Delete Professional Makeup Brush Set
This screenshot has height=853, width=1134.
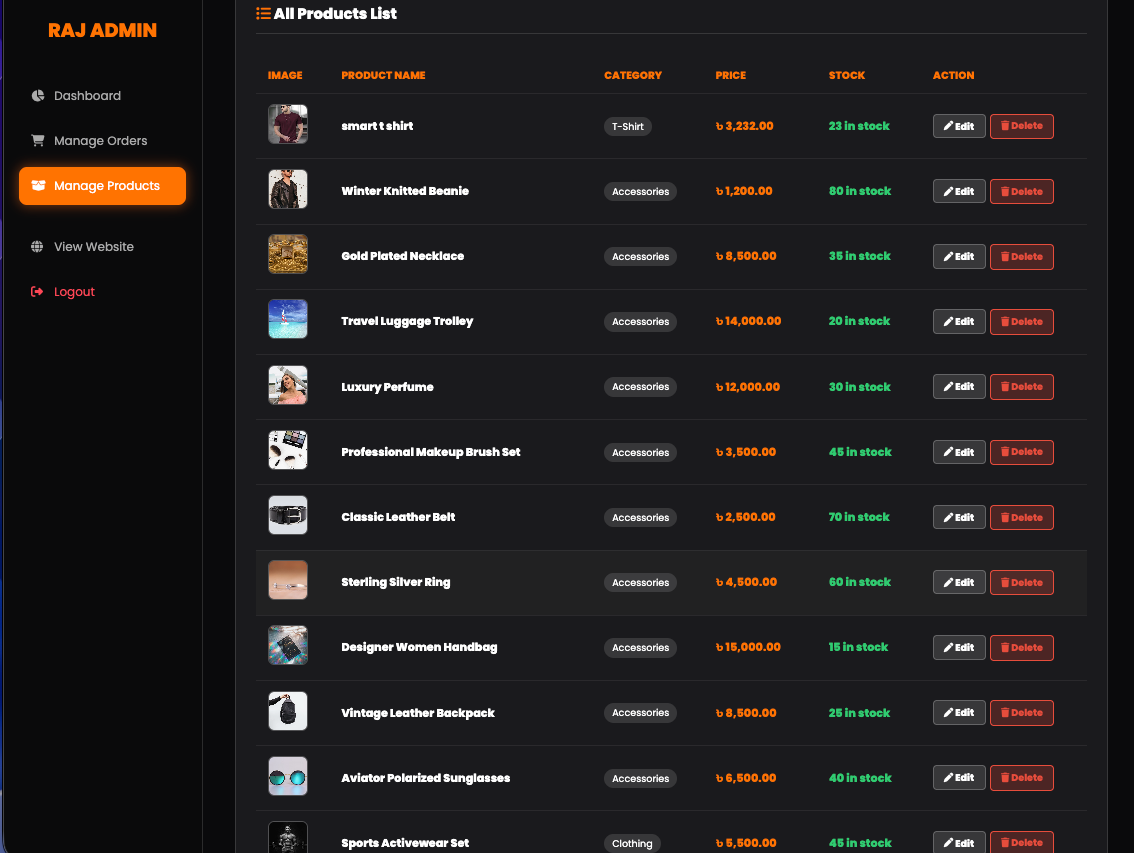pyautogui.click(x=1021, y=452)
